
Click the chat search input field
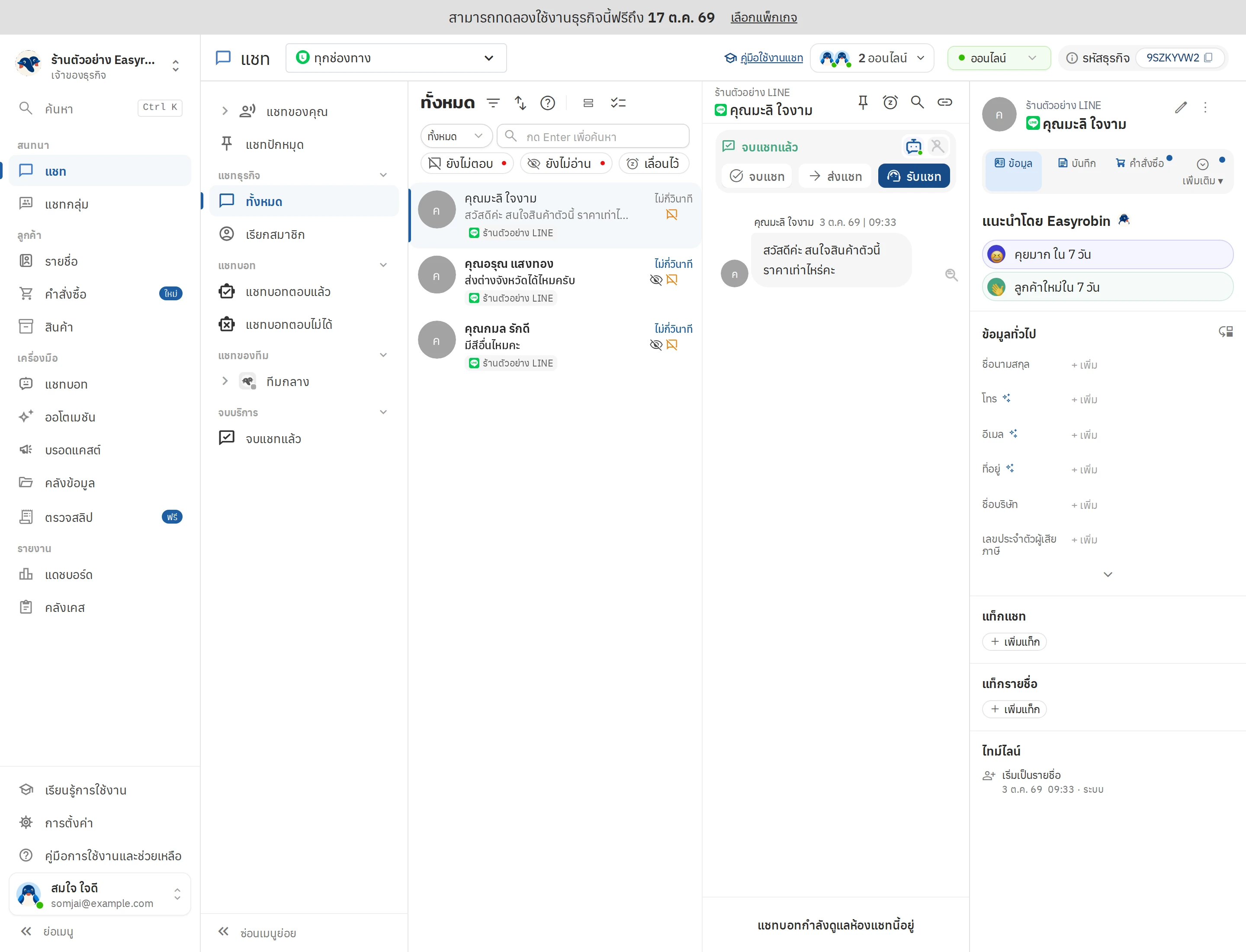593,136
